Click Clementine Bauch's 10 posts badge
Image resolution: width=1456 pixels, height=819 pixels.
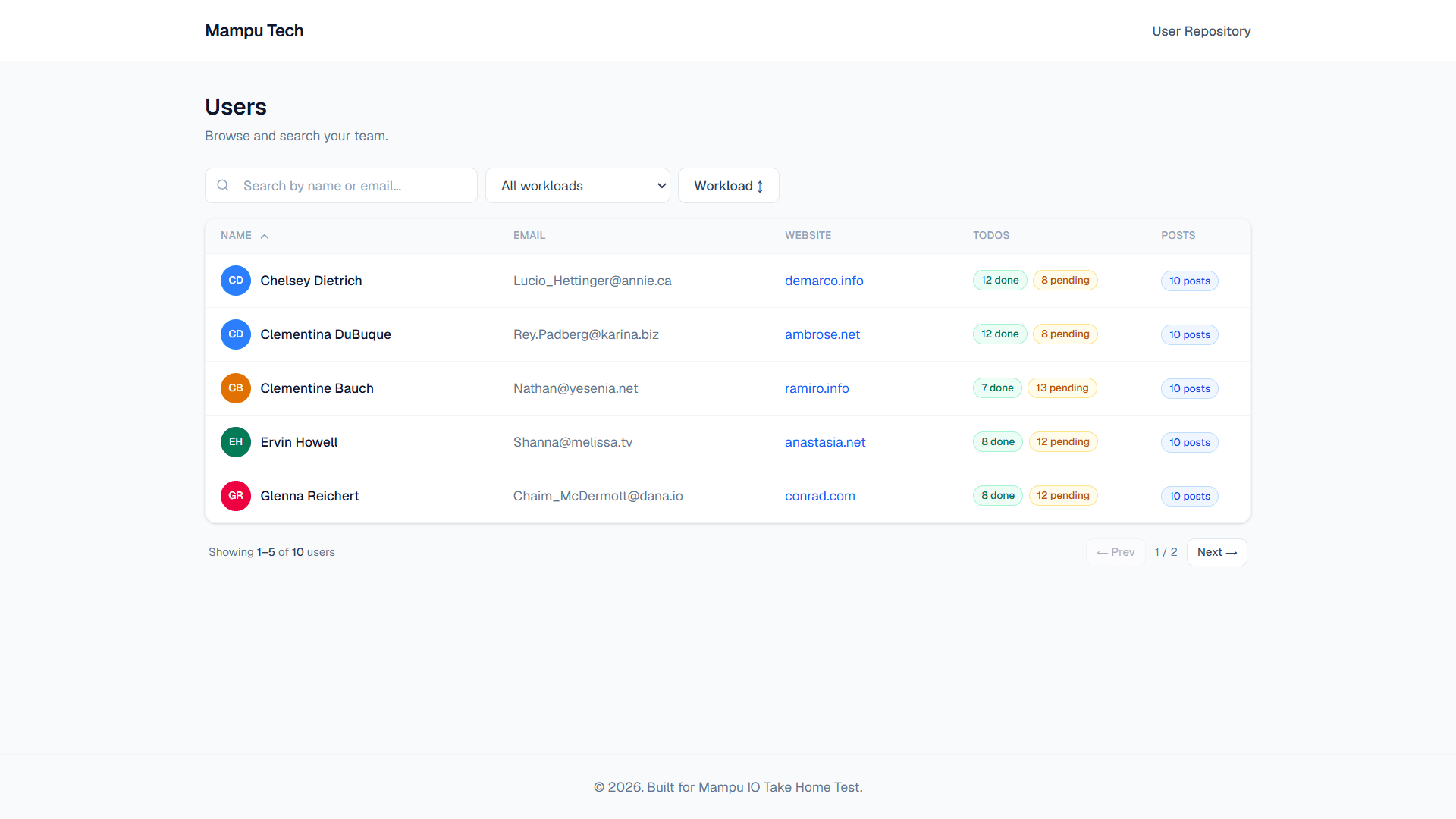[1189, 389]
